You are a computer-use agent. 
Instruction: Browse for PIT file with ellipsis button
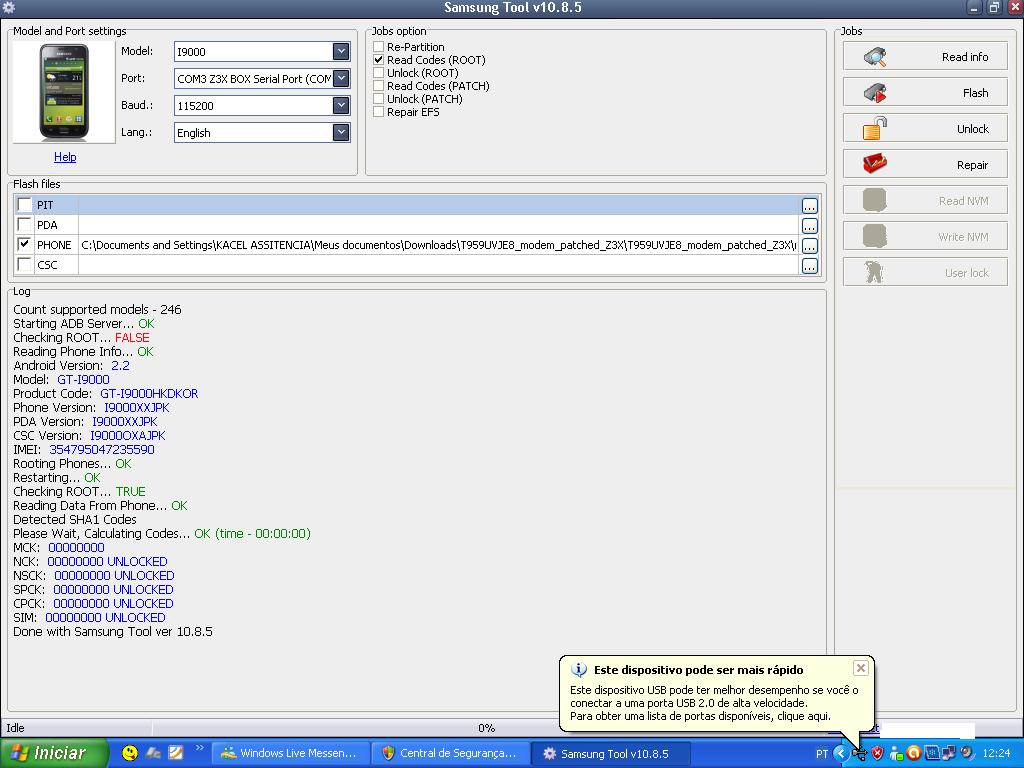pyautogui.click(x=809, y=206)
